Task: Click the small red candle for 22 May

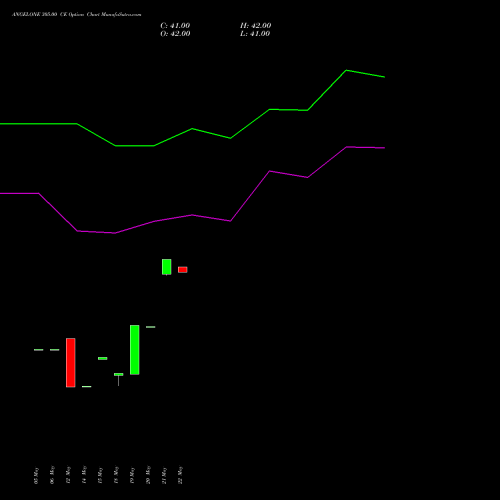Action: [183, 270]
